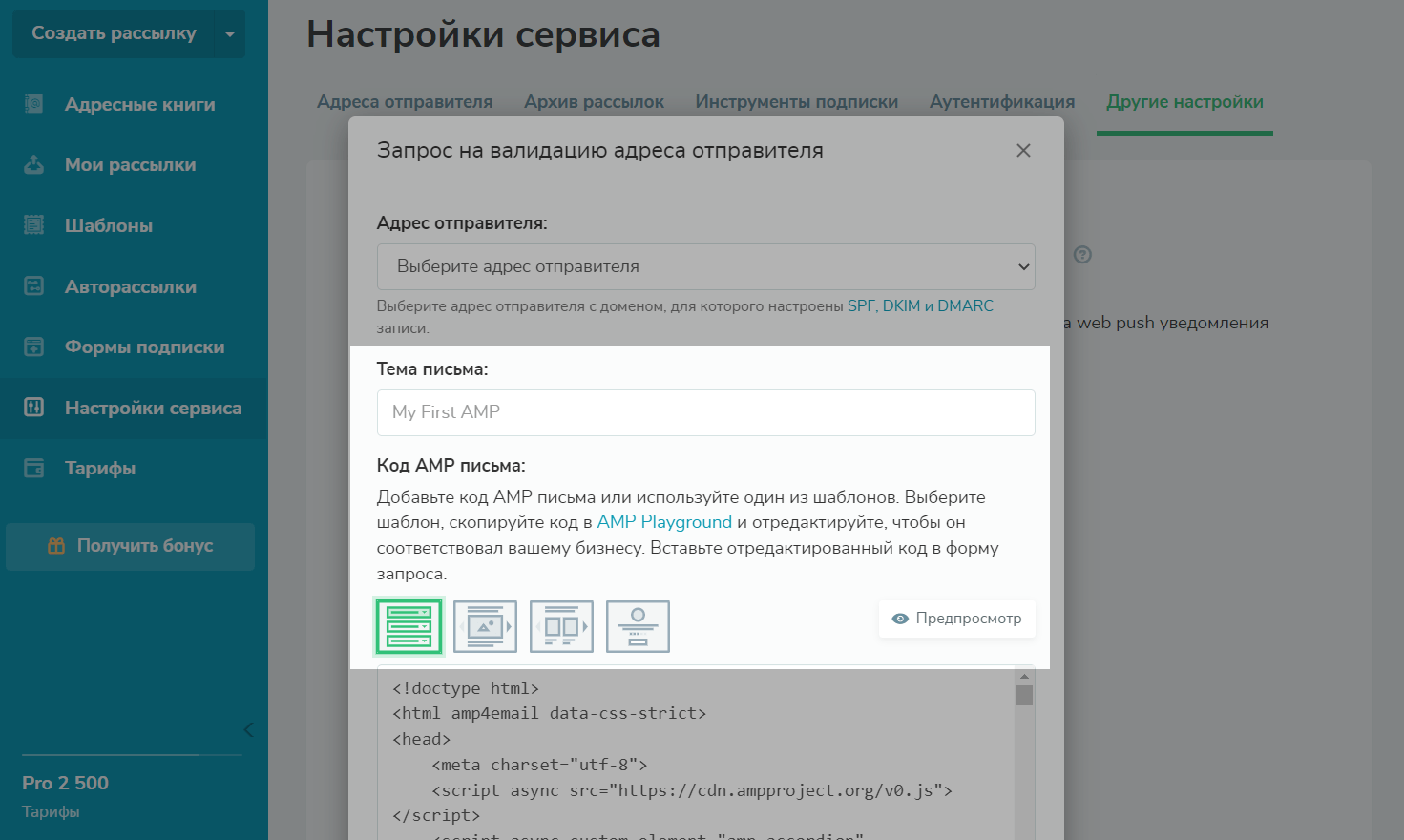This screenshot has width=1404, height=840.
Task: Close the sender validation dialog
Action: tap(1023, 151)
